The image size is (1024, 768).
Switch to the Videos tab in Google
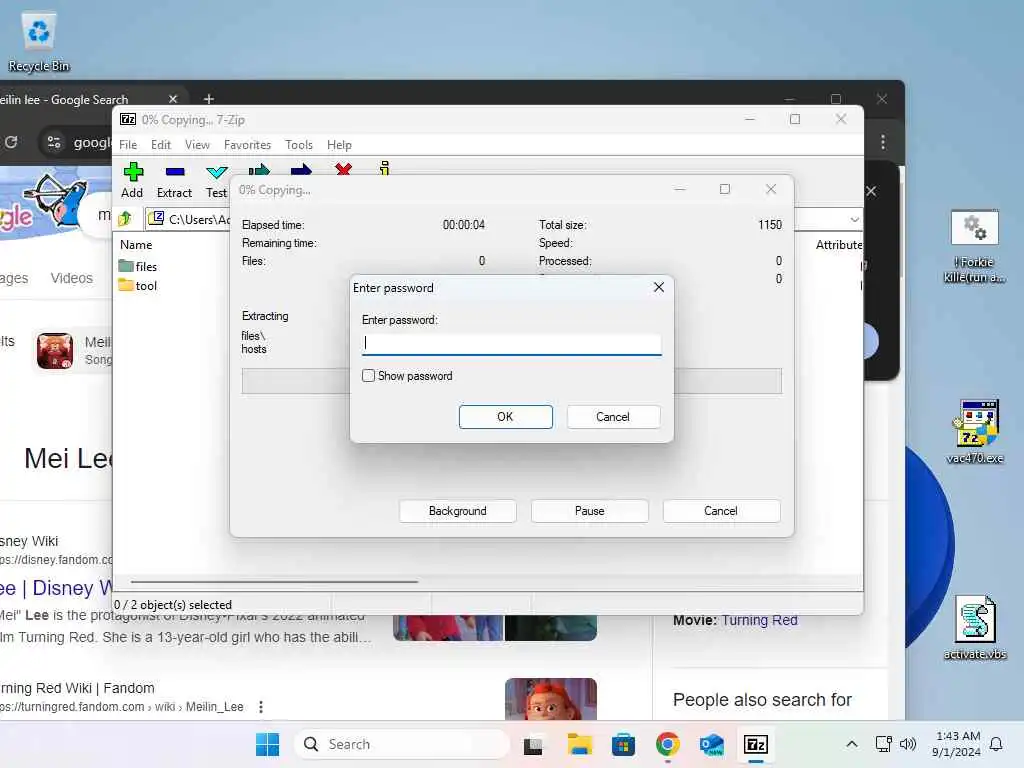72,278
